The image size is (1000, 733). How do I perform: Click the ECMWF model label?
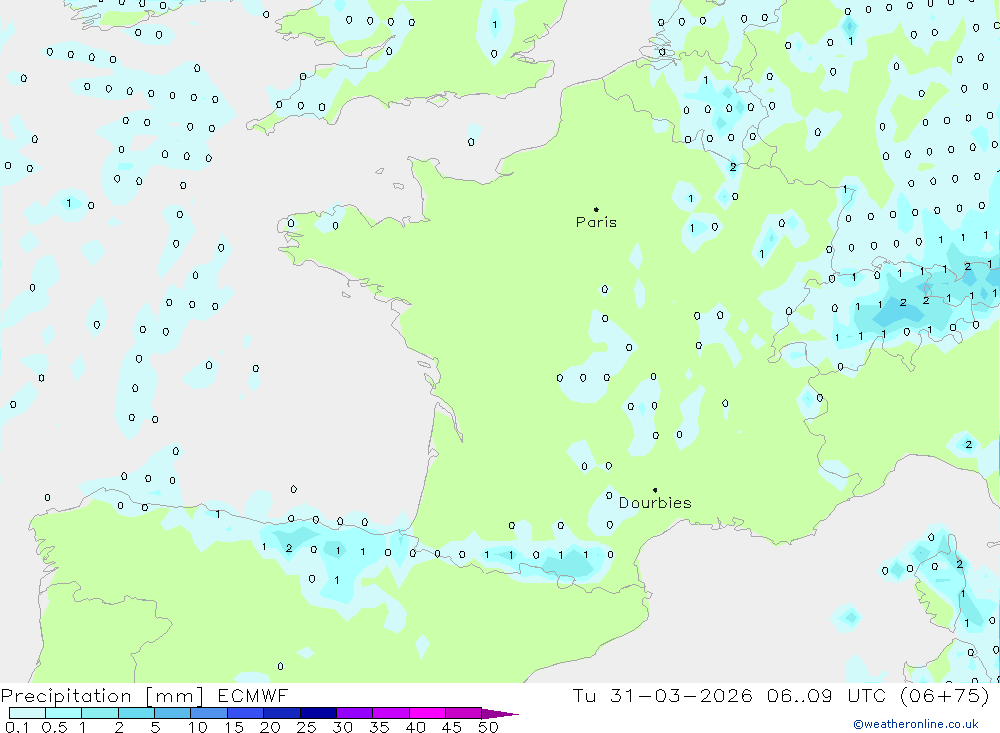253,695
